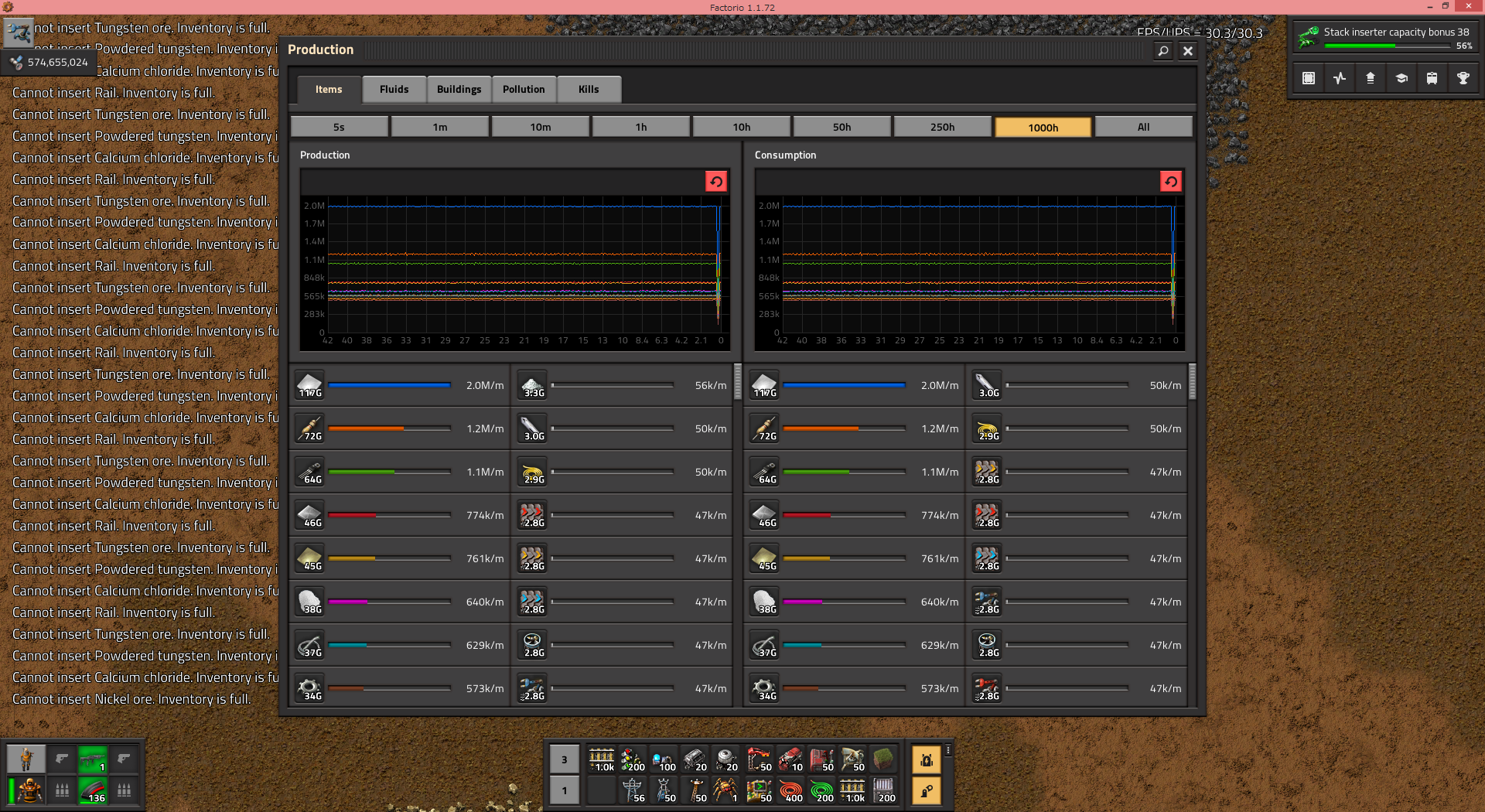Click Consumption gear wheel icon at 573k/m
Image resolution: width=1485 pixels, height=812 pixels.
click(x=764, y=688)
